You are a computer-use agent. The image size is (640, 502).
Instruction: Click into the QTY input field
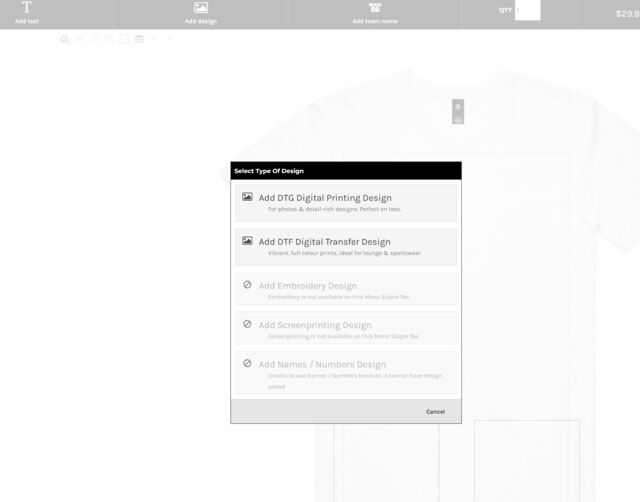(527, 10)
